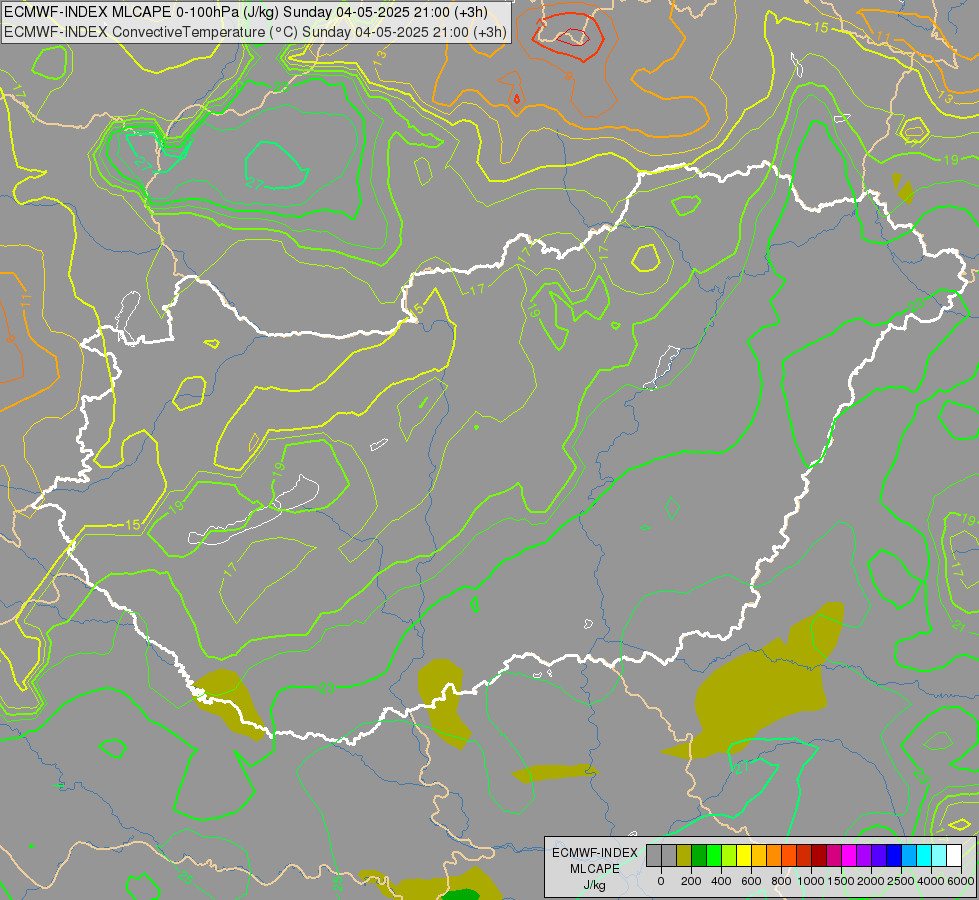Click the legend tick label 1500
The height and width of the screenshot is (900, 979).
(x=841, y=881)
